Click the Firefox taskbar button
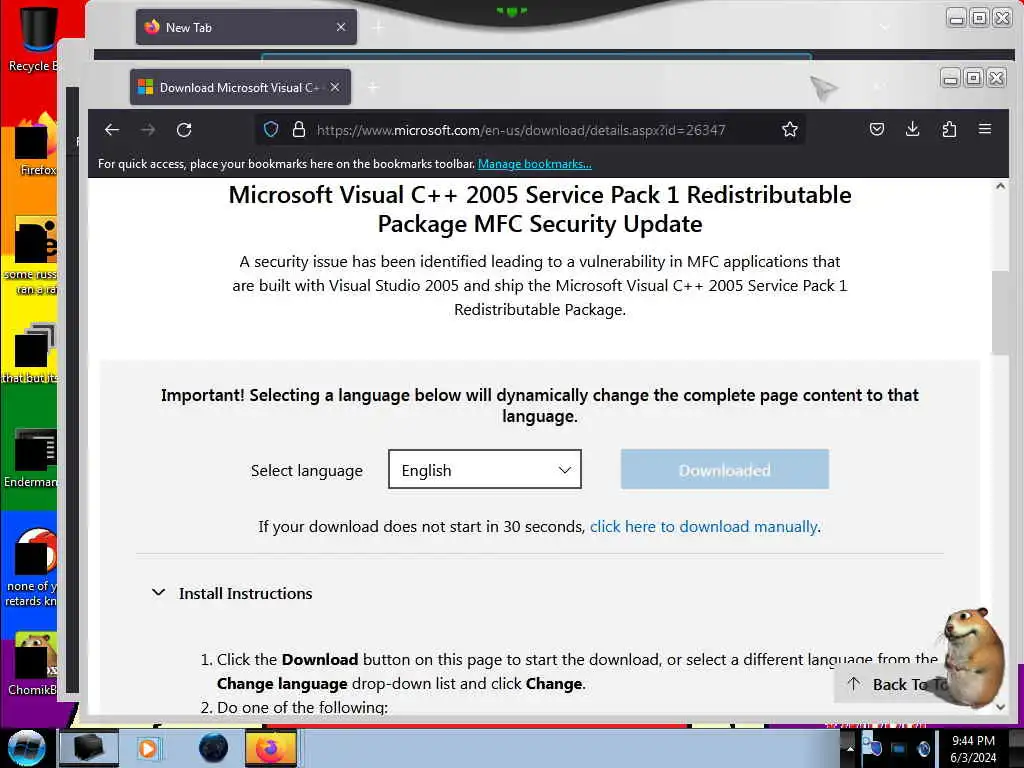 (x=270, y=748)
